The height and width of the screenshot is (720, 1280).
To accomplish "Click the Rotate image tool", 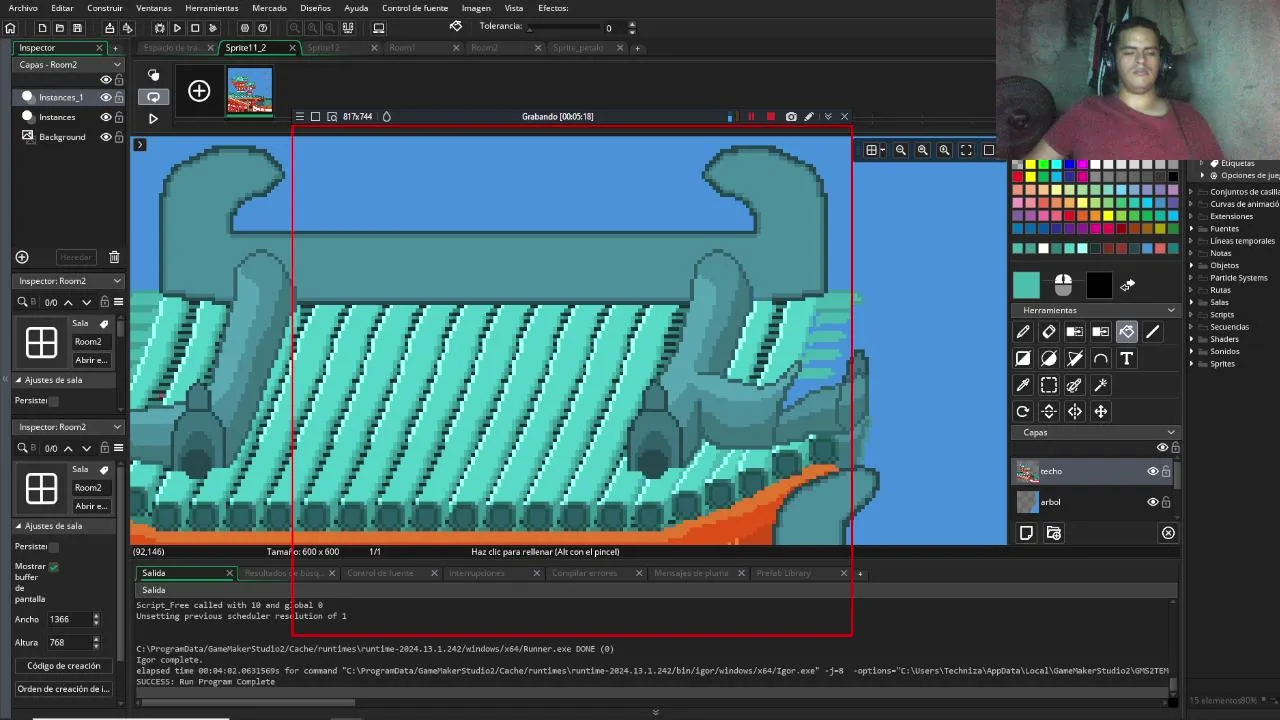I will [x=1023, y=411].
